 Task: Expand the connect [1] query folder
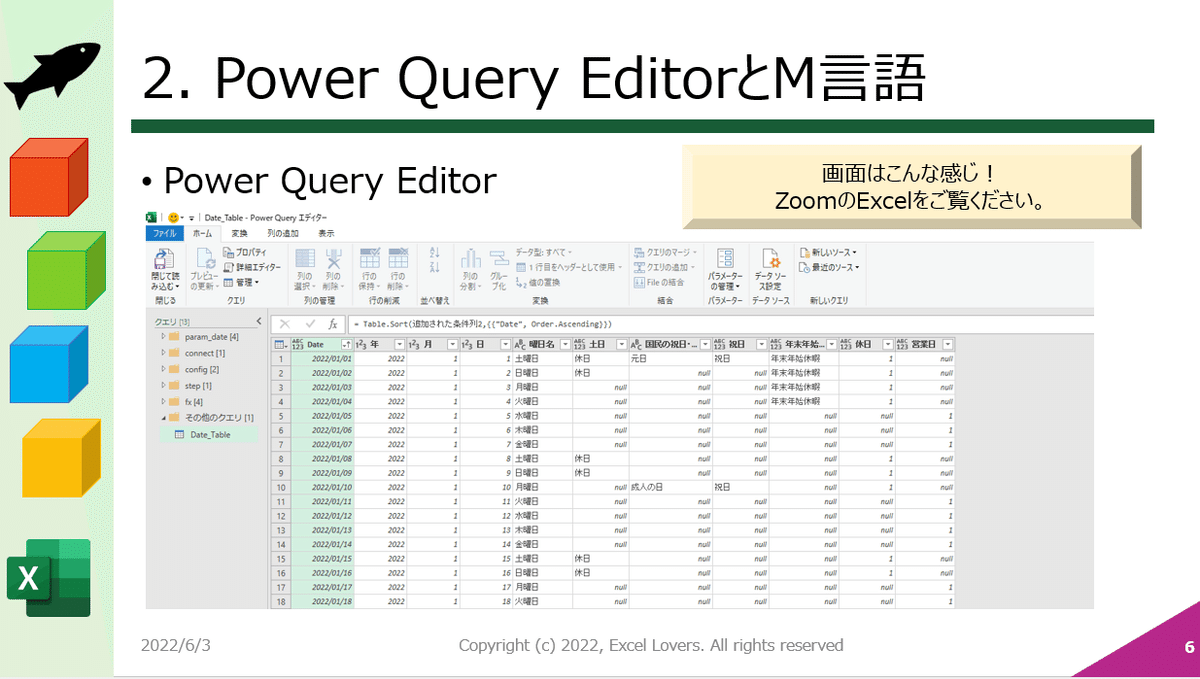163,353
